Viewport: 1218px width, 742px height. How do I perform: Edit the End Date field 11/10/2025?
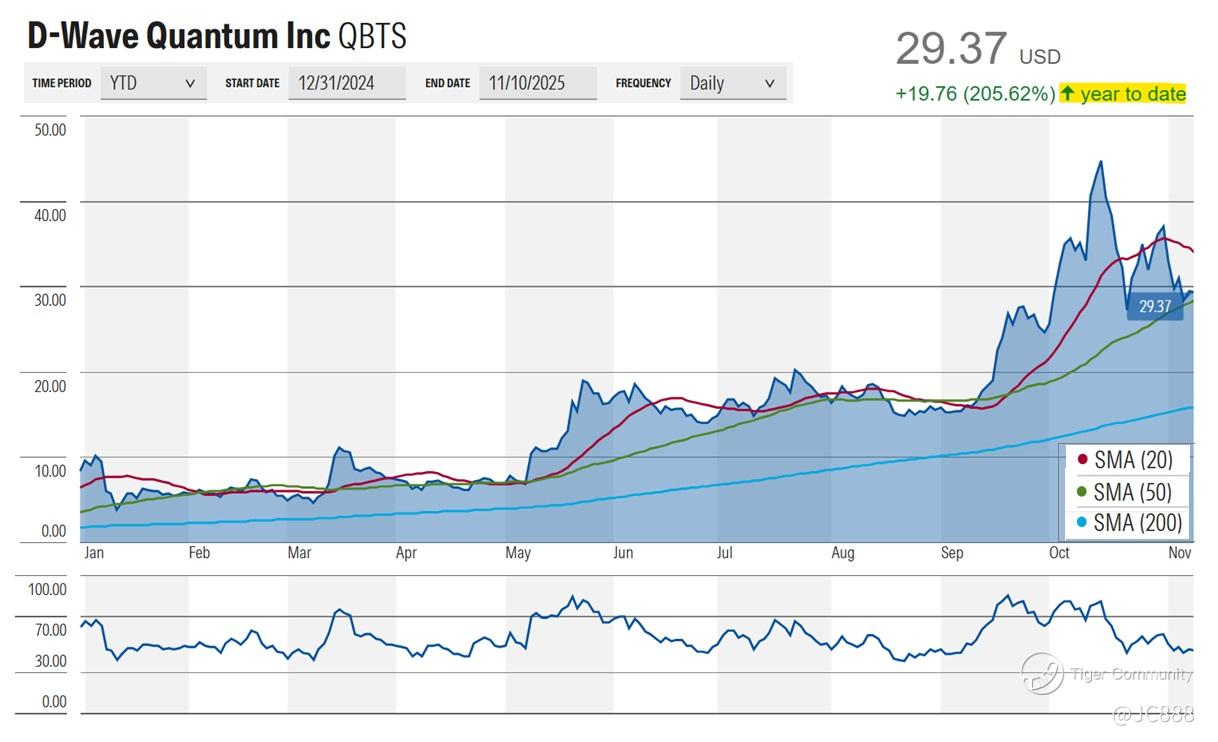tap(538, 83)
